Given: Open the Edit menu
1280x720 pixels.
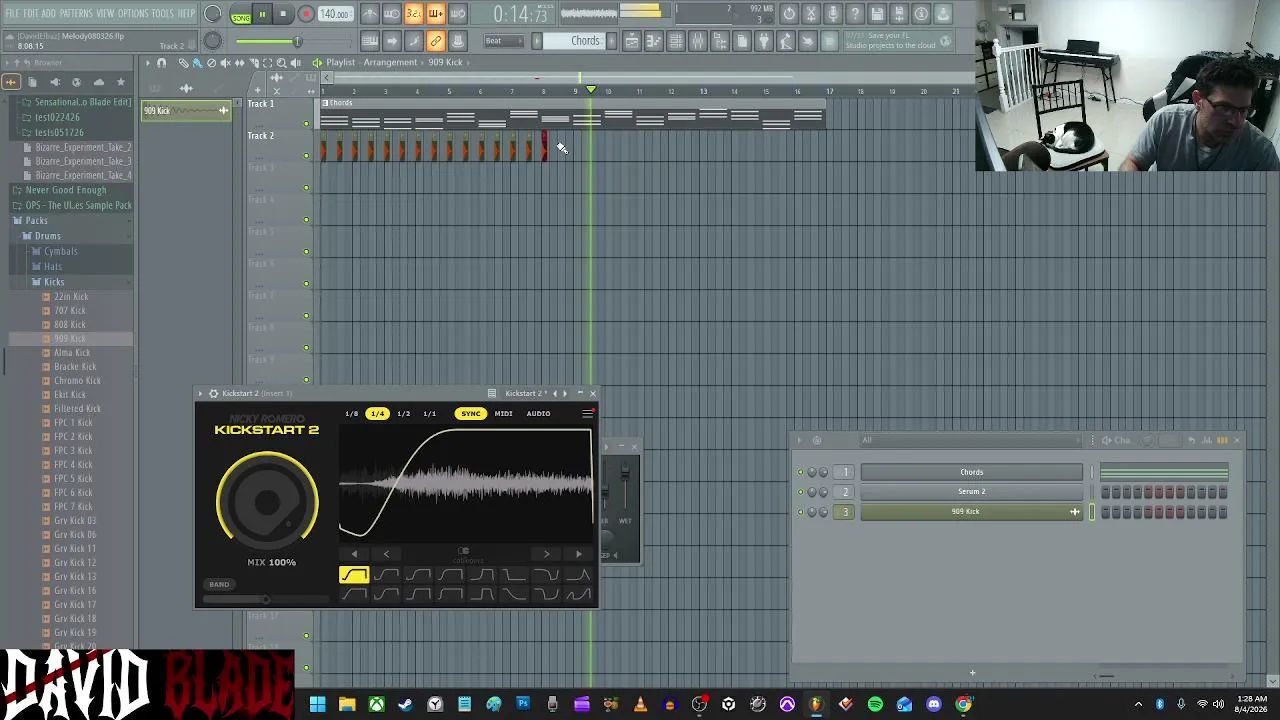Looking at the screenshot, I should pyautogui.click(x=32, y=14).
